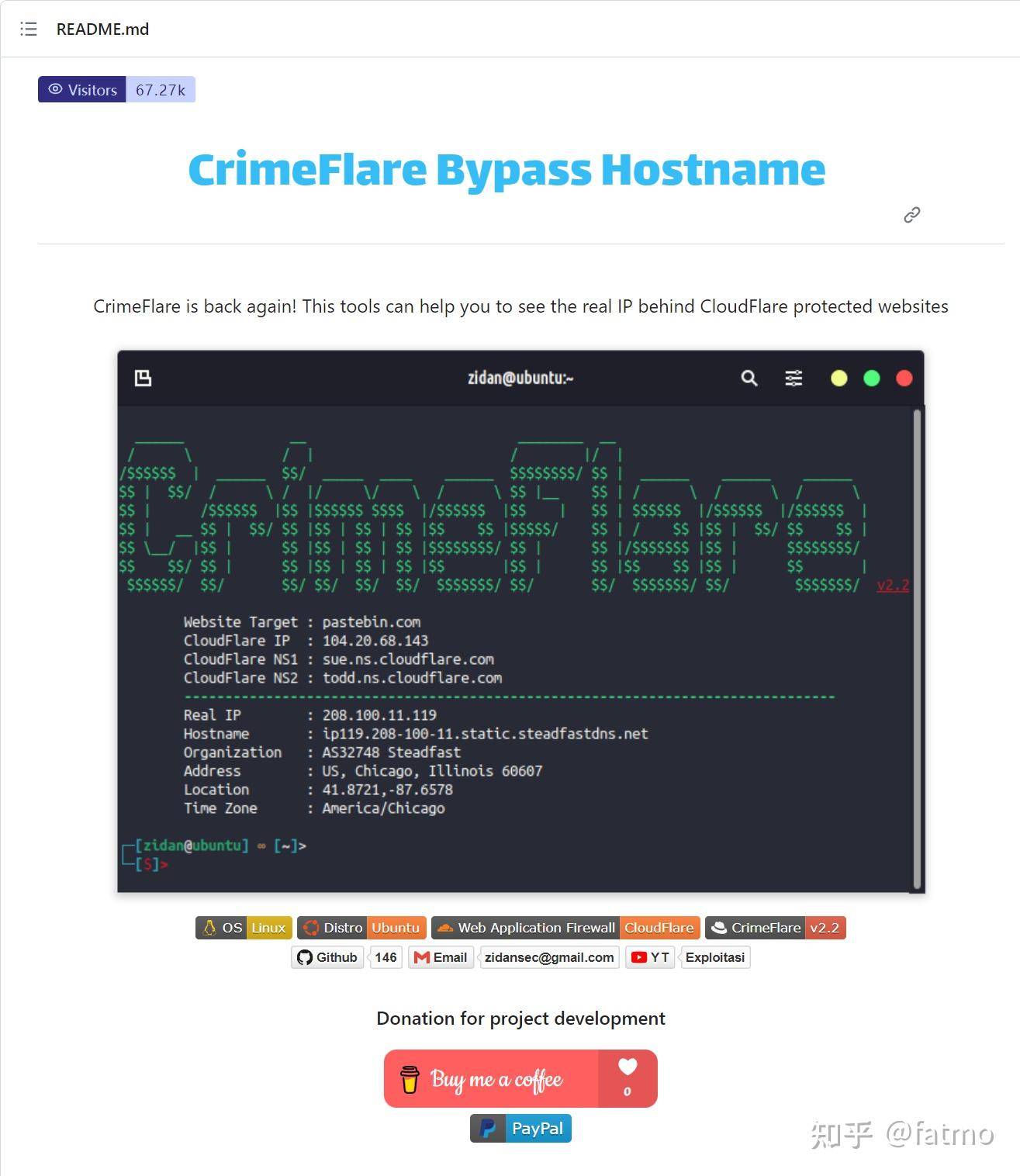Click the coffee cup icon

point(410,1079)
